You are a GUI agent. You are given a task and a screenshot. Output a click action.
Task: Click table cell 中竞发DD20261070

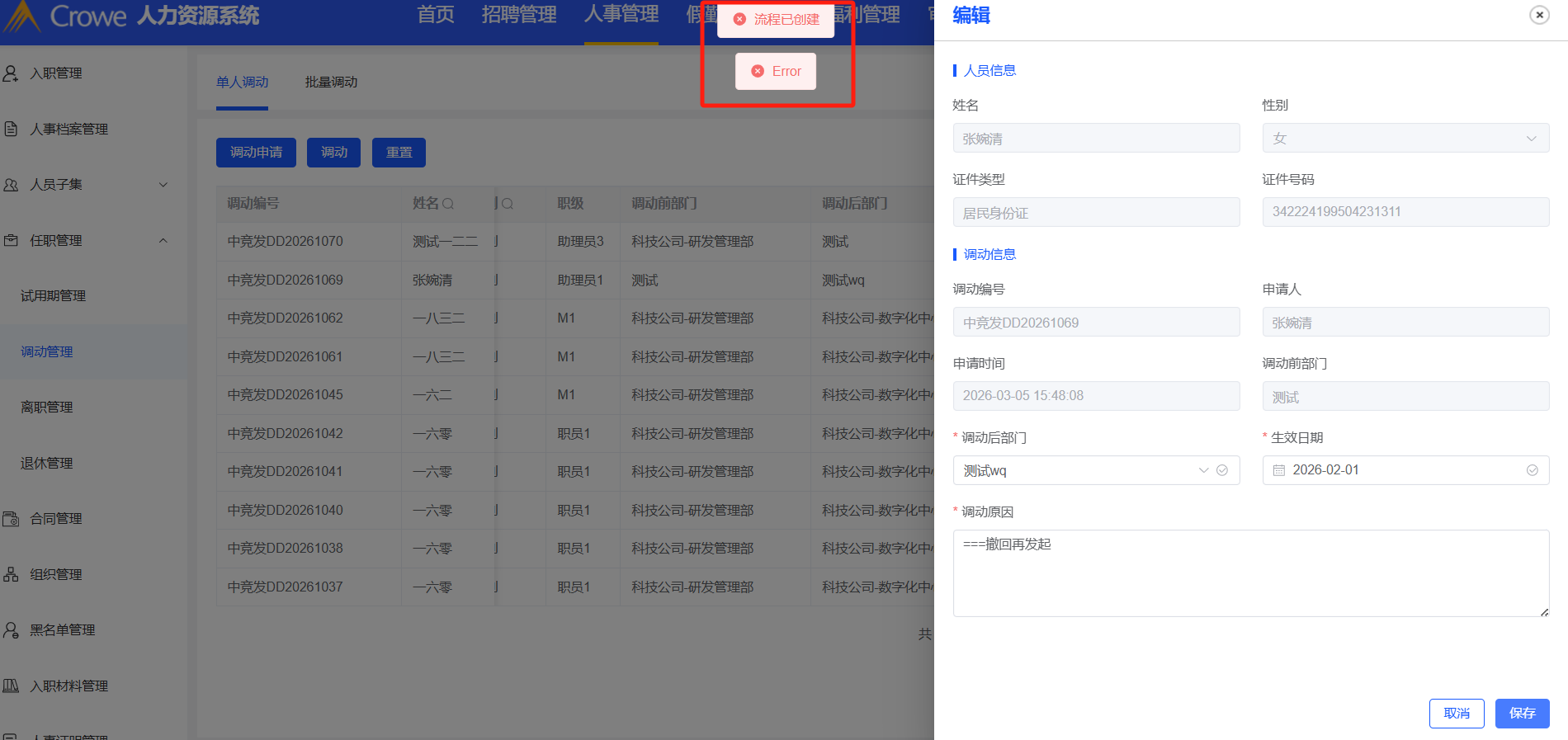pyautogui.click(x=285, y=242)
